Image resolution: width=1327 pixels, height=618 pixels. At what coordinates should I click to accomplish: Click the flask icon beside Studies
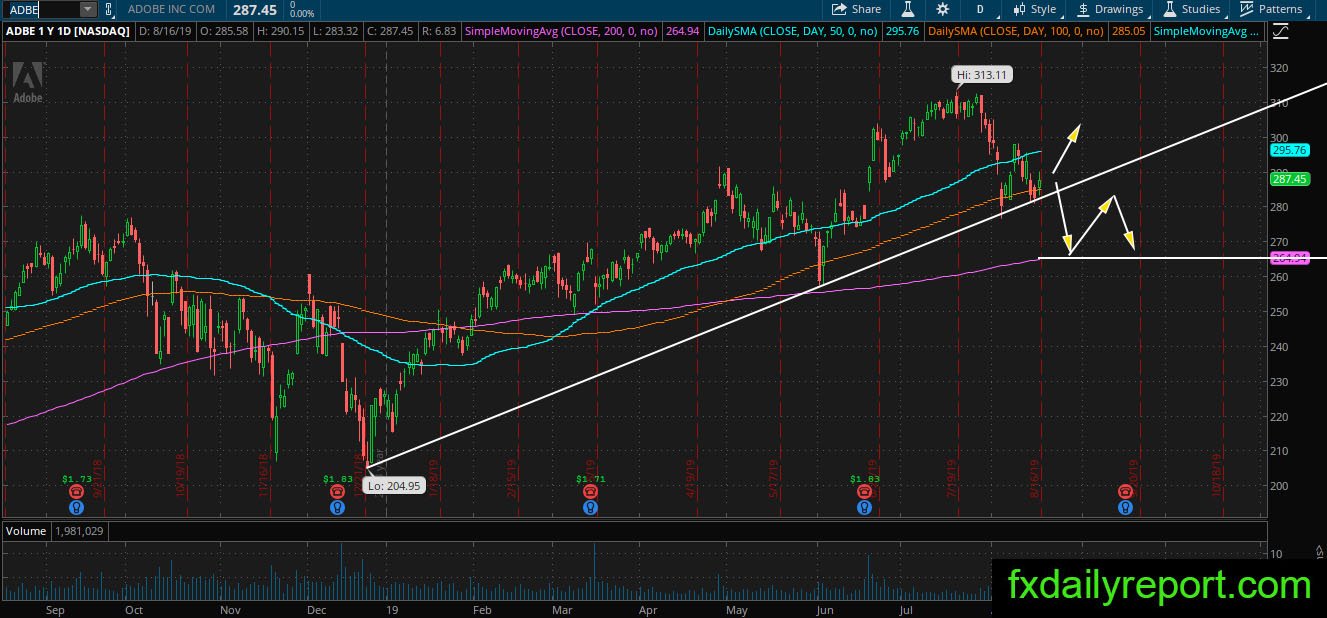[1169, 9]
